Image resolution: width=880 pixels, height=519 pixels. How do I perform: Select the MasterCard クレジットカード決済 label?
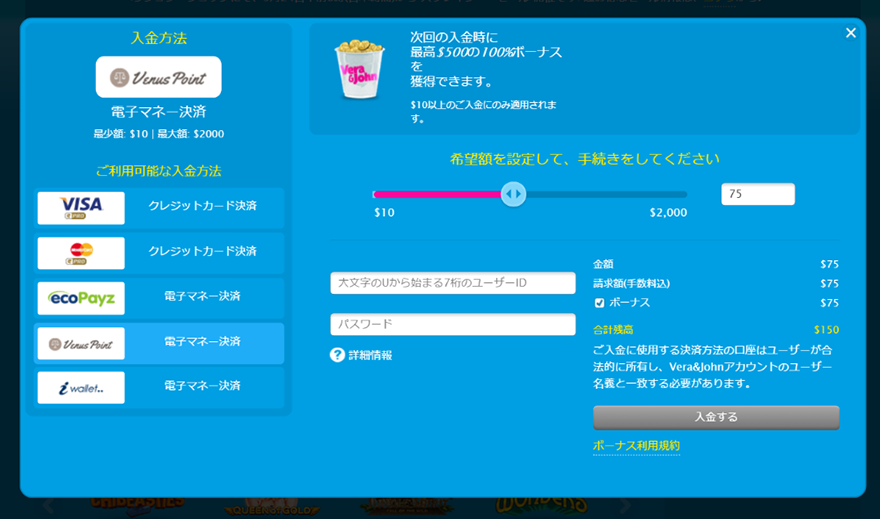[203, 251]
